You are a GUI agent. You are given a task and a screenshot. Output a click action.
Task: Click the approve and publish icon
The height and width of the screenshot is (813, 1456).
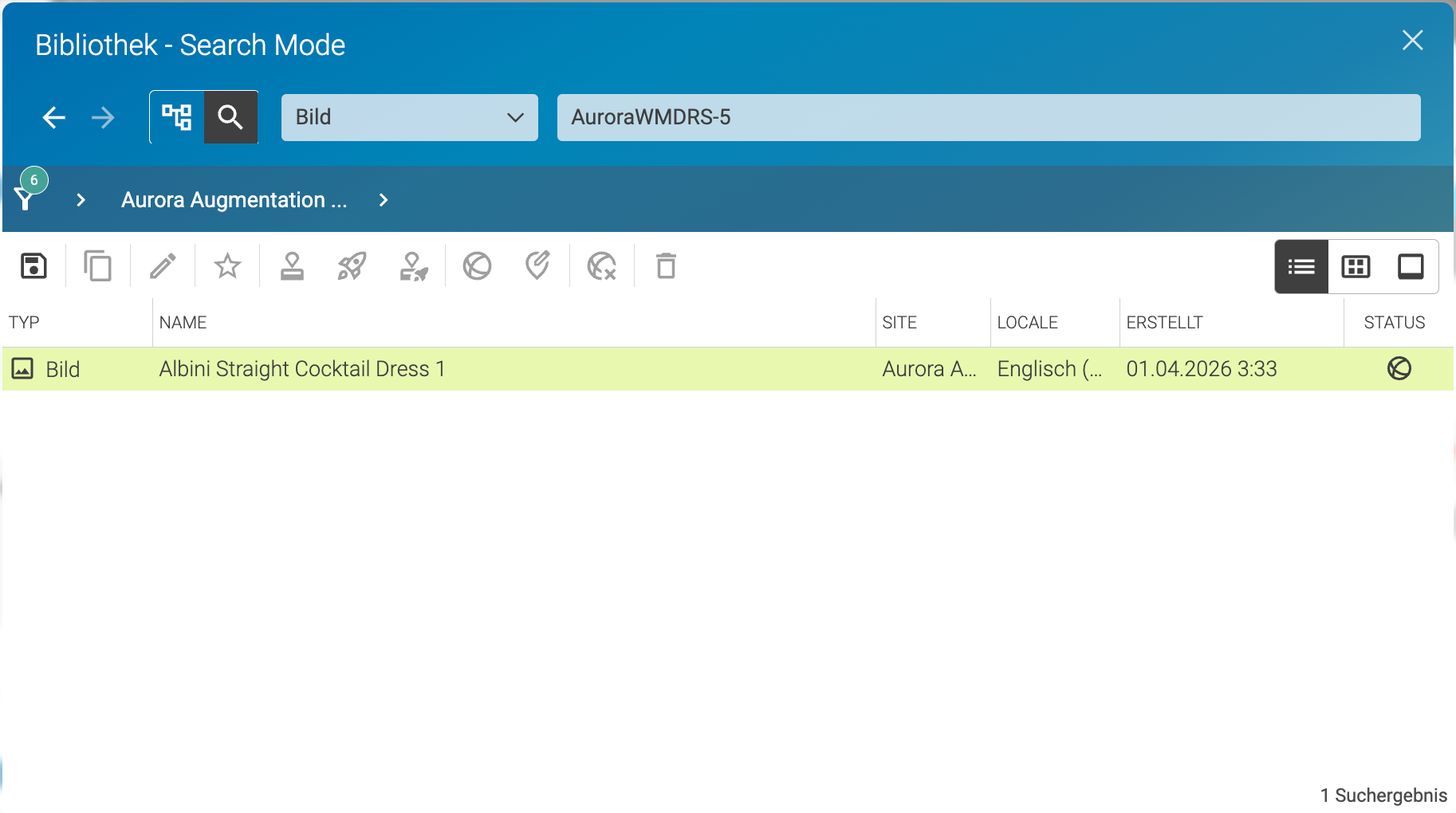414,266
